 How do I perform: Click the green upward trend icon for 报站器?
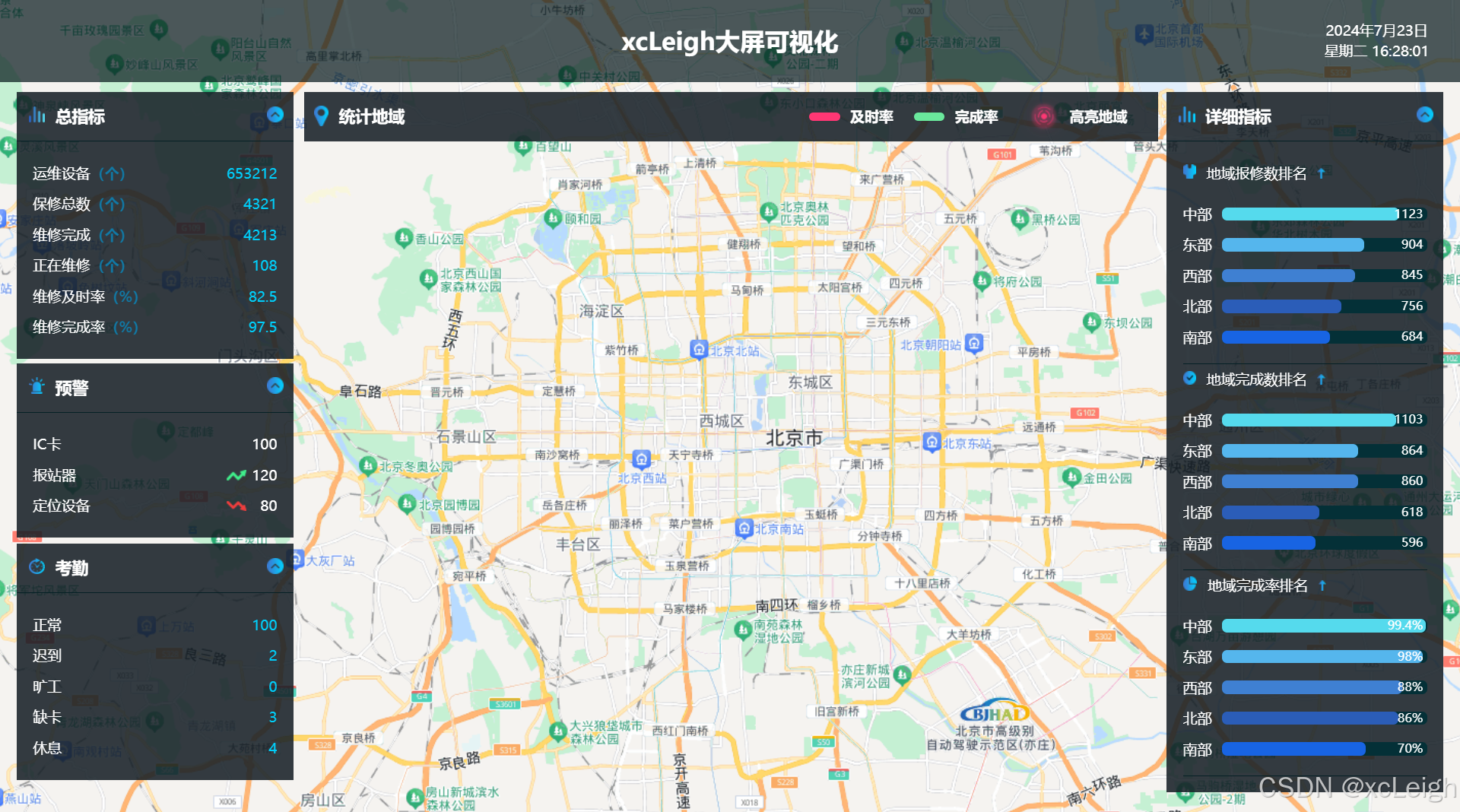[236, 475]
